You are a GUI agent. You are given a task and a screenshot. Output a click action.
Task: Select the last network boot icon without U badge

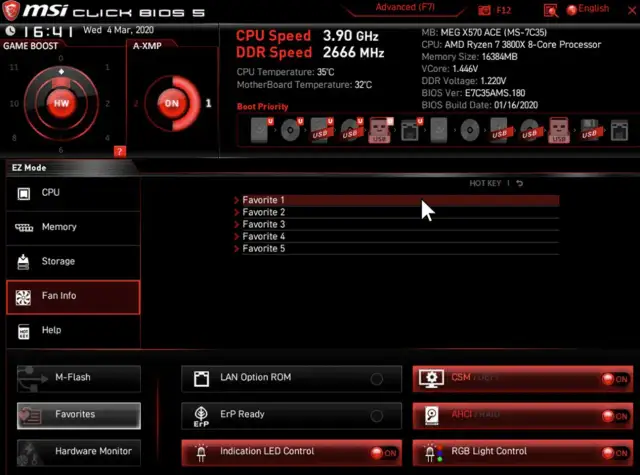pos(619,130)
